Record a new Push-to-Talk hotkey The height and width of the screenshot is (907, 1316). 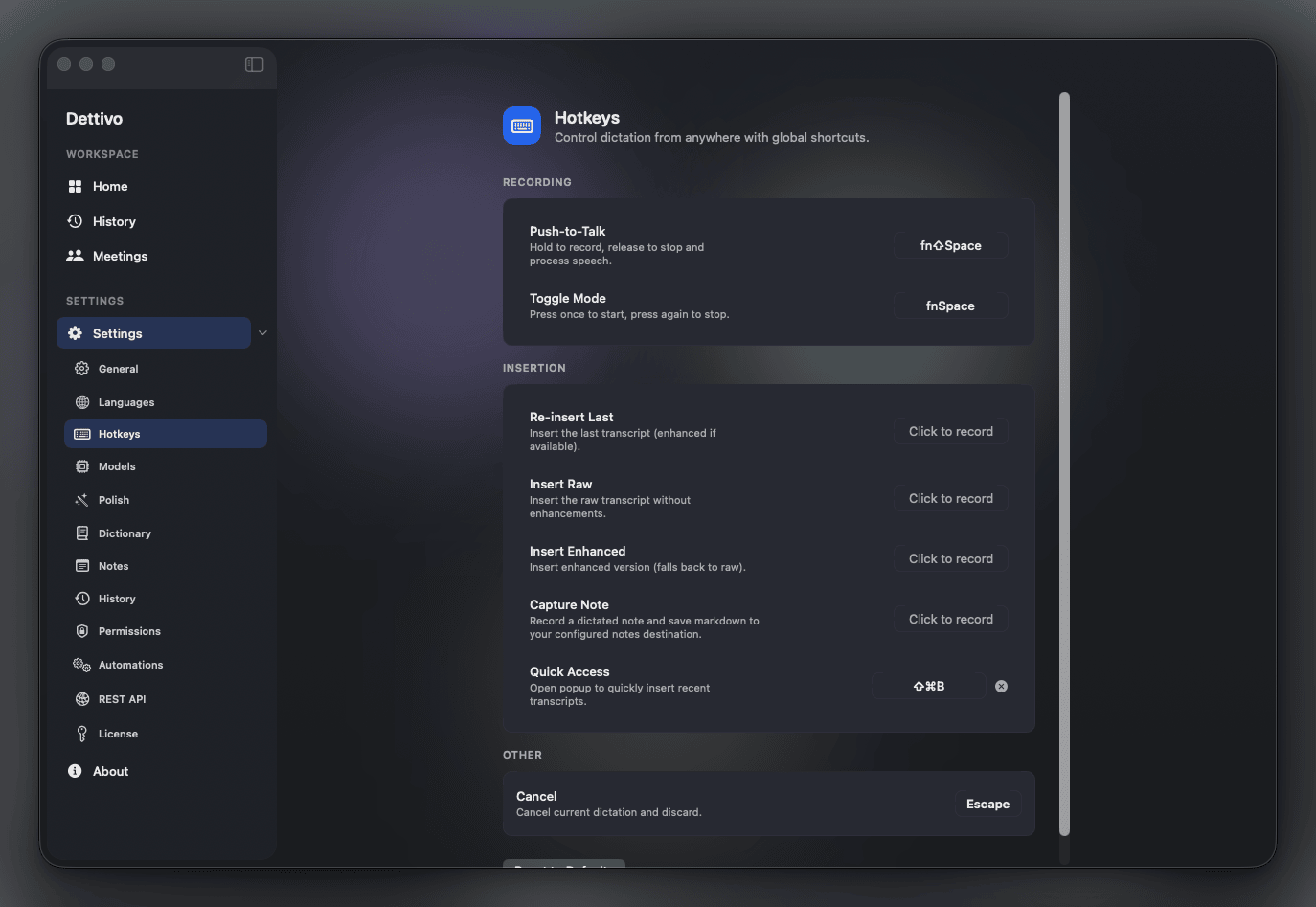951,245
